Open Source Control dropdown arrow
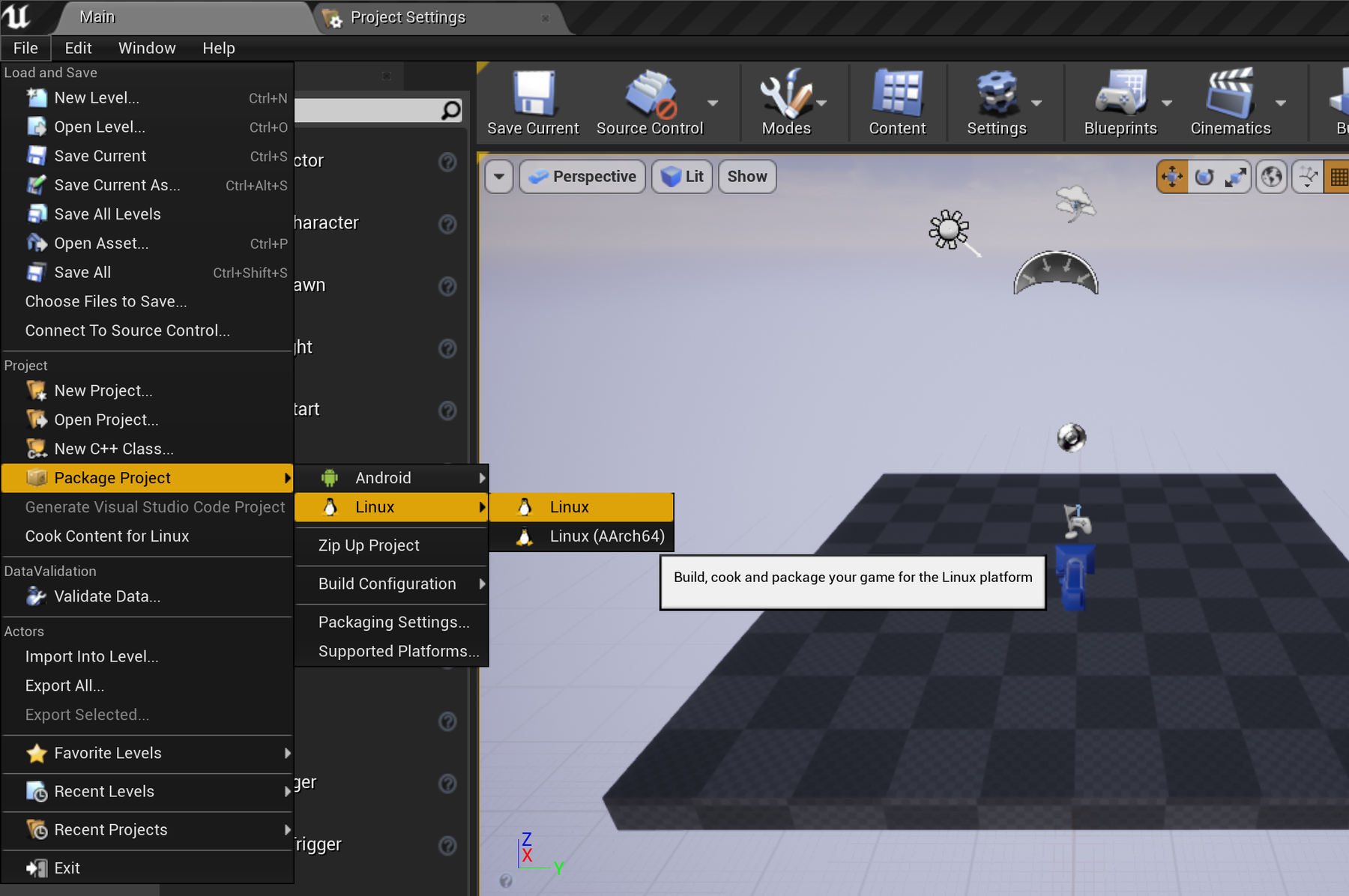Image resolution: width=1349 pixels, height=896 pixels. pyautogui.click(x=713, y=103)
